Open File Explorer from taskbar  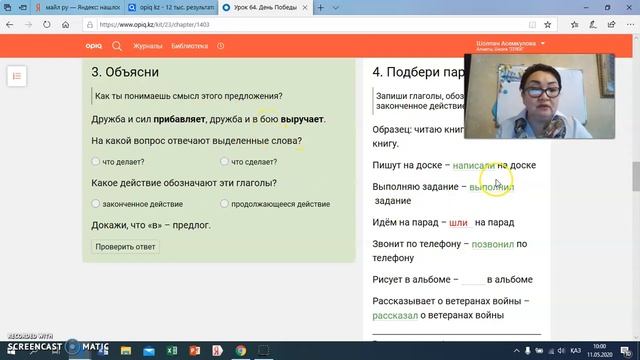click(x=126, y=351)
